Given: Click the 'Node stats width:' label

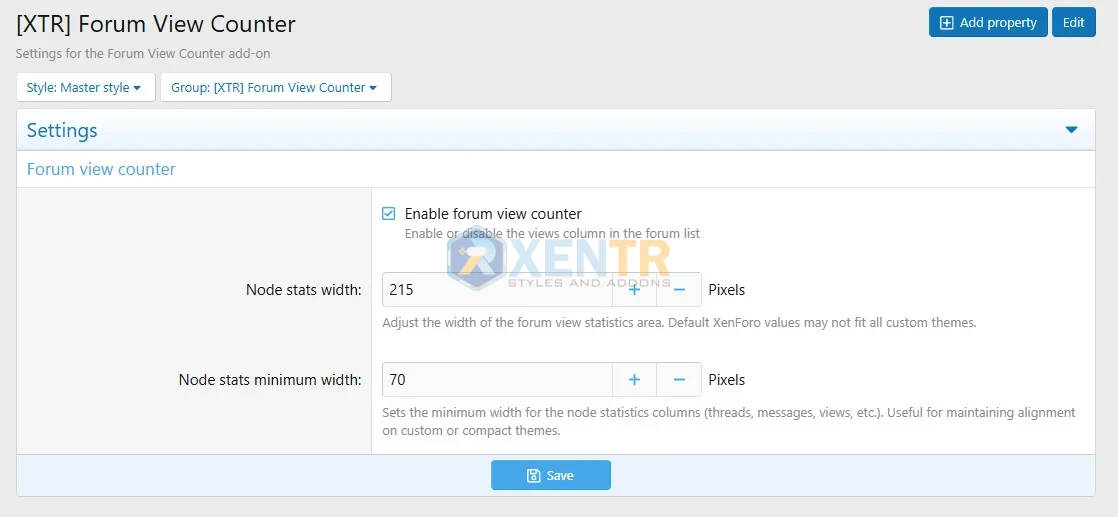Looking at the screenshot, I should tap(303, 290).
